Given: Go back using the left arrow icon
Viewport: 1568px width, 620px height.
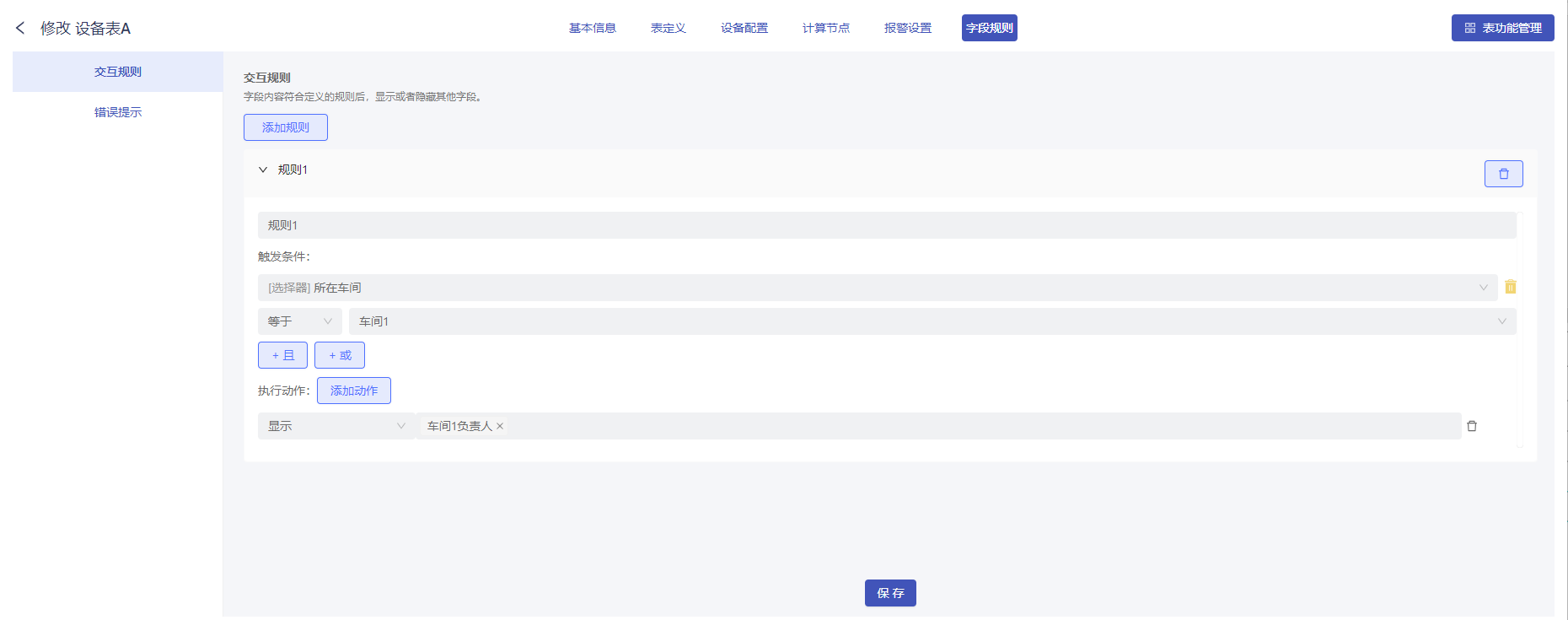Looking at the screenshot, I should pyautogui.click(x=20, y=28).
